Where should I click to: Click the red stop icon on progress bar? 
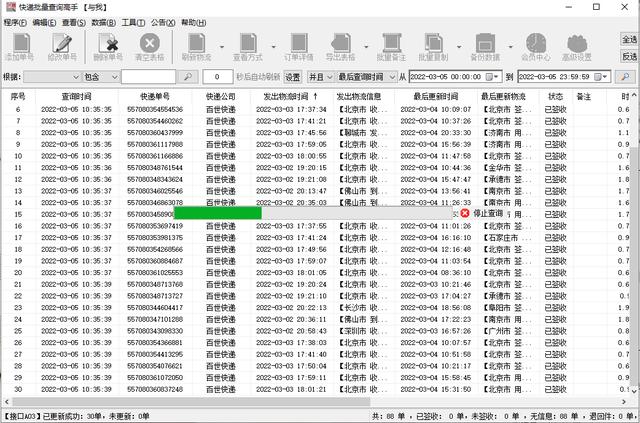pyautogui.click(x=464, y=213)
